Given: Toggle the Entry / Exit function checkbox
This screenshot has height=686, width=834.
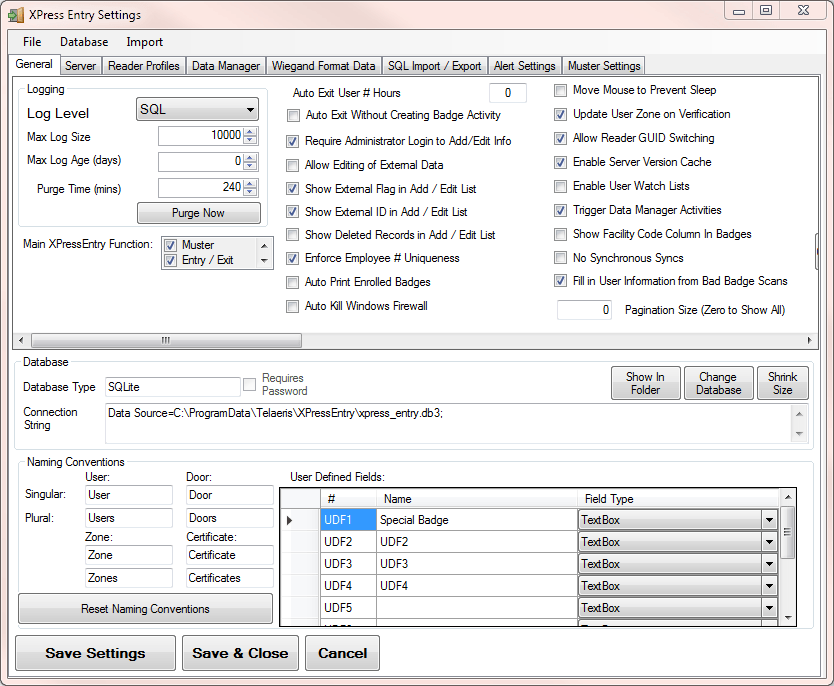Looking at the screenshot, I should pyautogui.click(x=171, y=261).
